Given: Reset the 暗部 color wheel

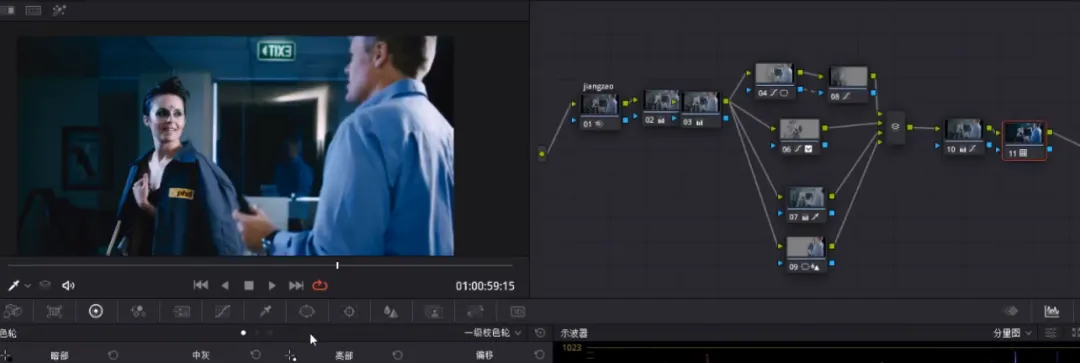Looking at the screenshot, I should click(114, 355).
